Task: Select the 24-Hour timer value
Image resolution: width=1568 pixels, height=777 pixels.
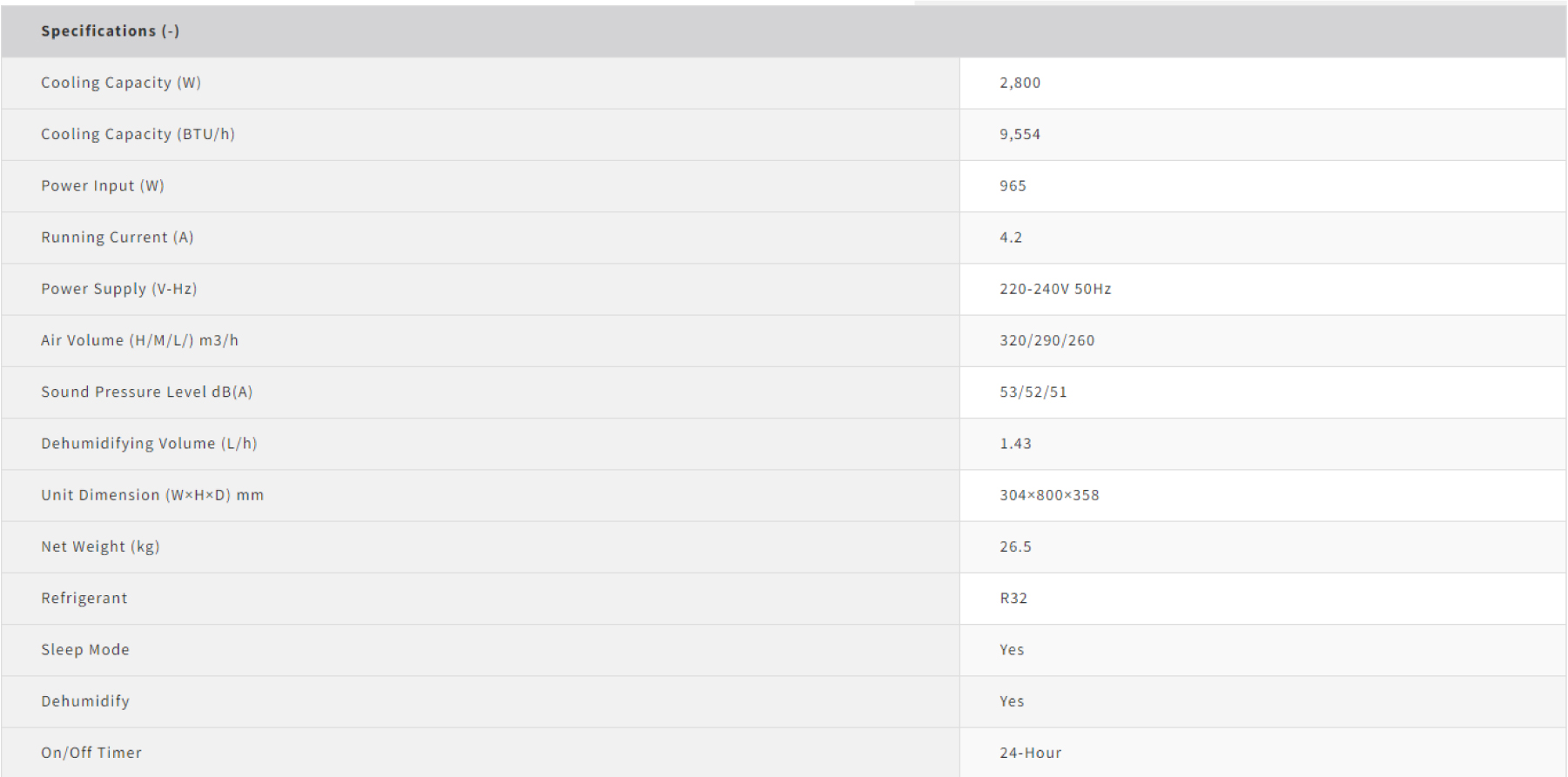Action: coord(1030,753)
